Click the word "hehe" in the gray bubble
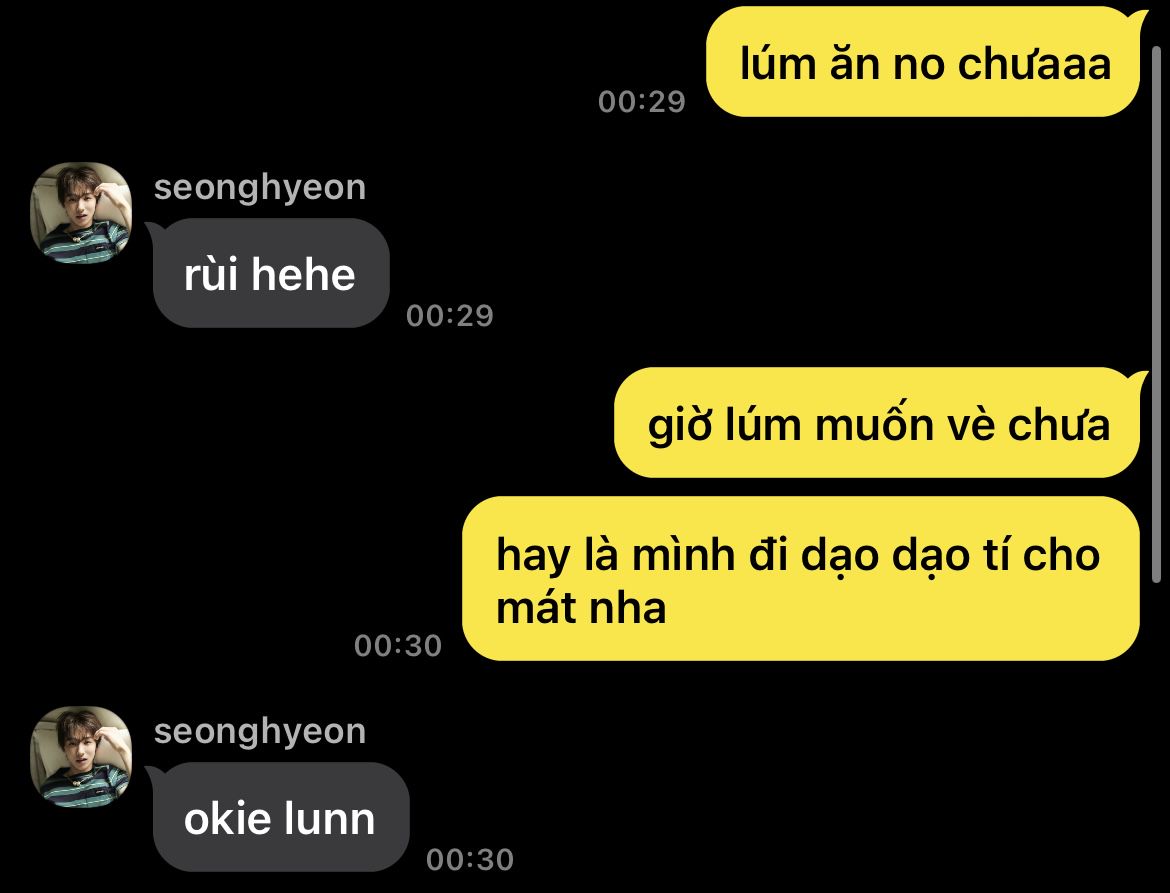This screenshot has width=1170, height=893. pos(303,275)
